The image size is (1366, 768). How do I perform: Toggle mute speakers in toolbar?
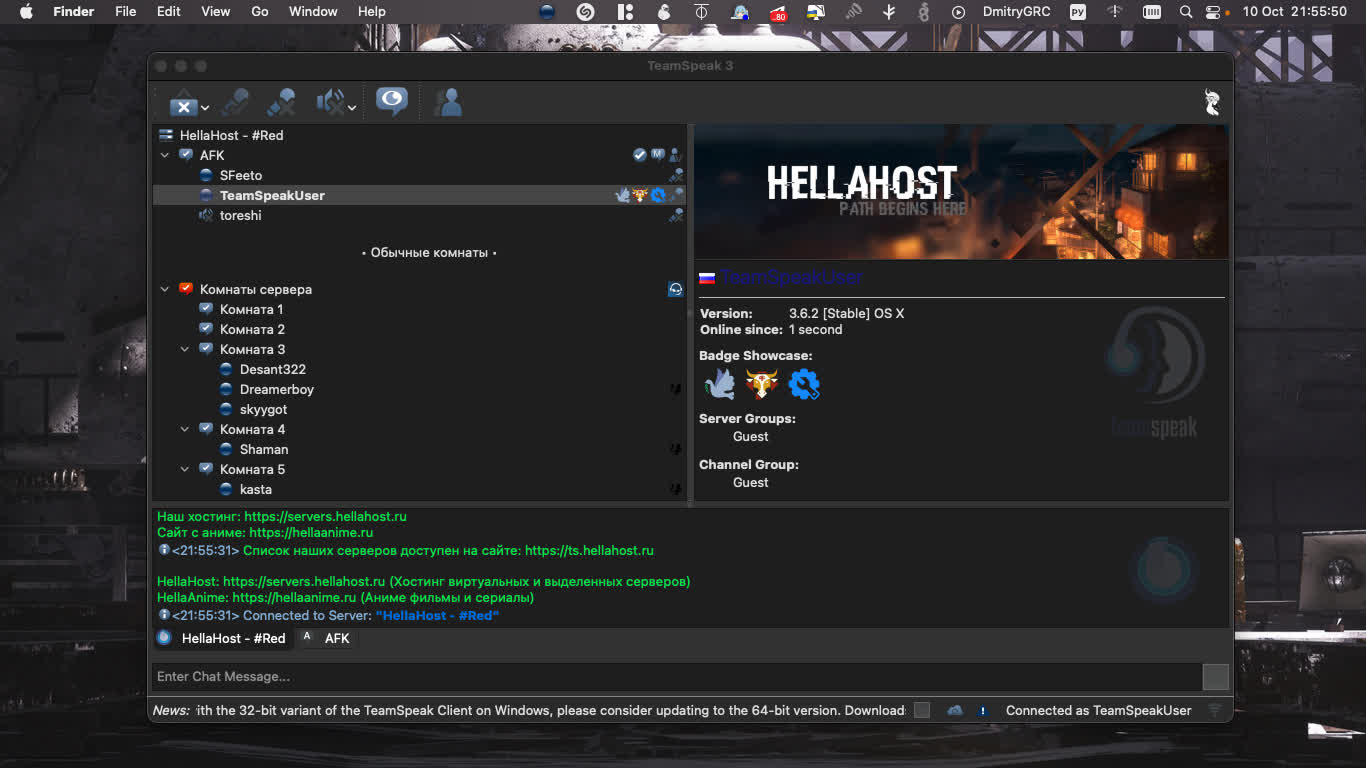[330, 102]
